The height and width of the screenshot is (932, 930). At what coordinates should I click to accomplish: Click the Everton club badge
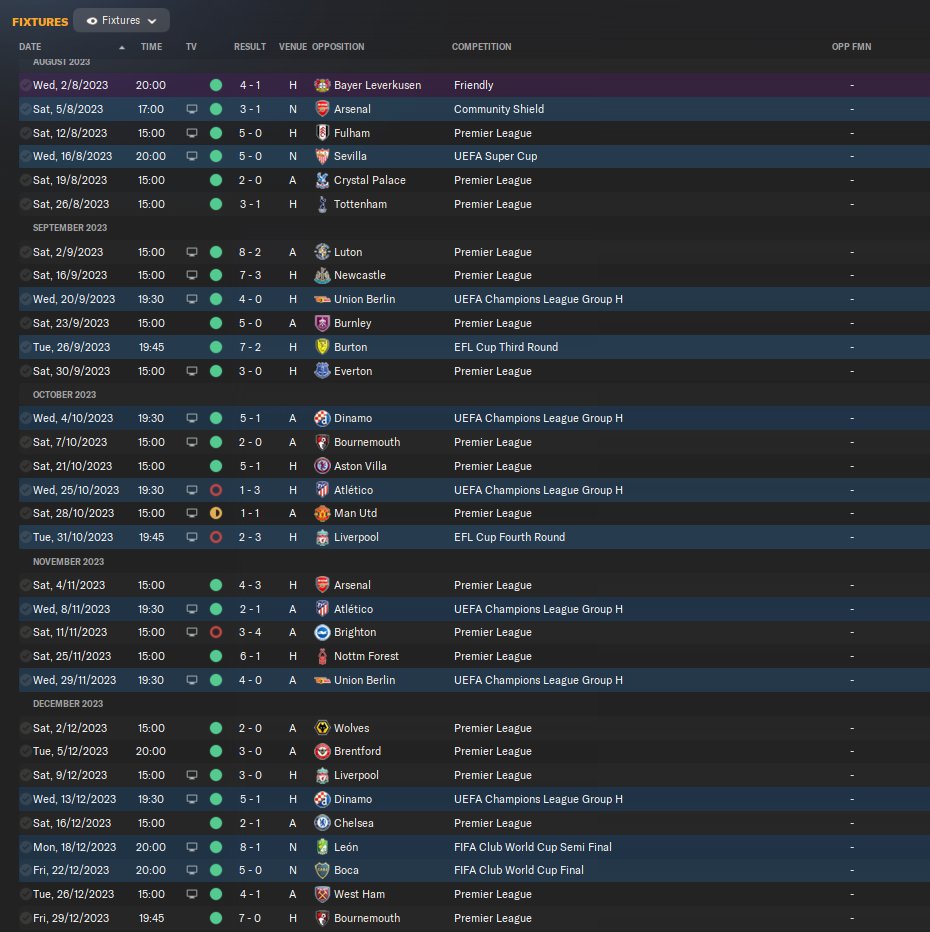coord(322,371)
